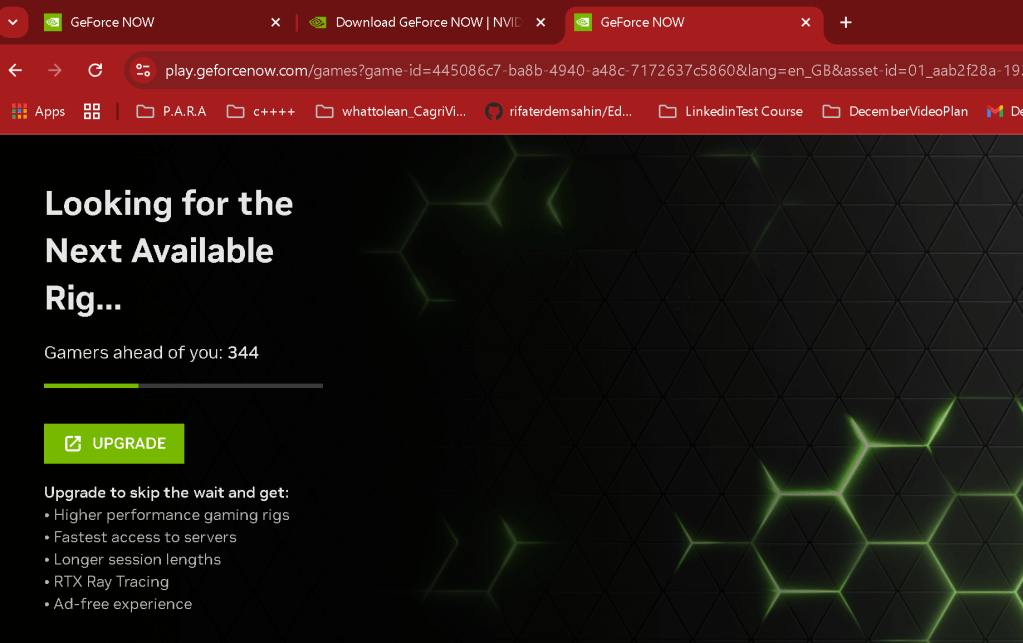The height and width of the screenshot is (643, 1023).
Task: Click NVIDIA favicon on Download tab
Action: [x=318, y=22]
